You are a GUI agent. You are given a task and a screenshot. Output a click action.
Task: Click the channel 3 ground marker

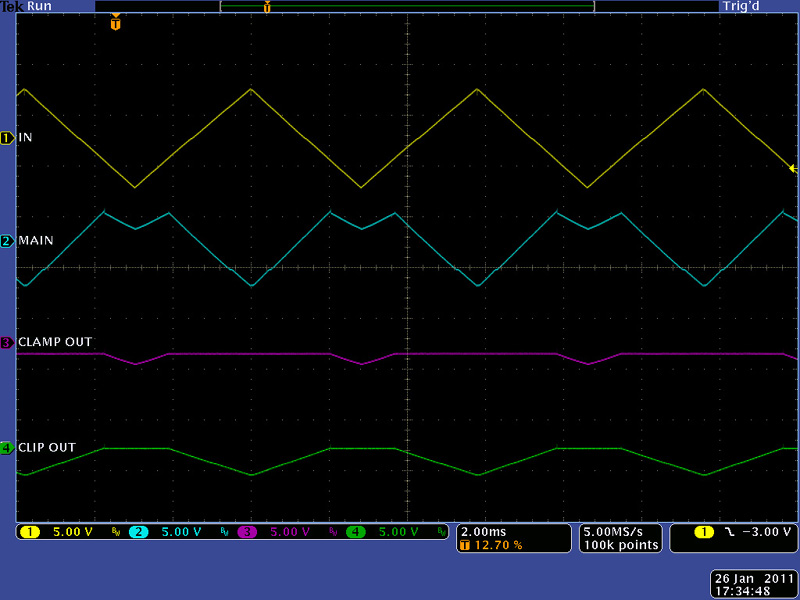(x=8, y=342)
